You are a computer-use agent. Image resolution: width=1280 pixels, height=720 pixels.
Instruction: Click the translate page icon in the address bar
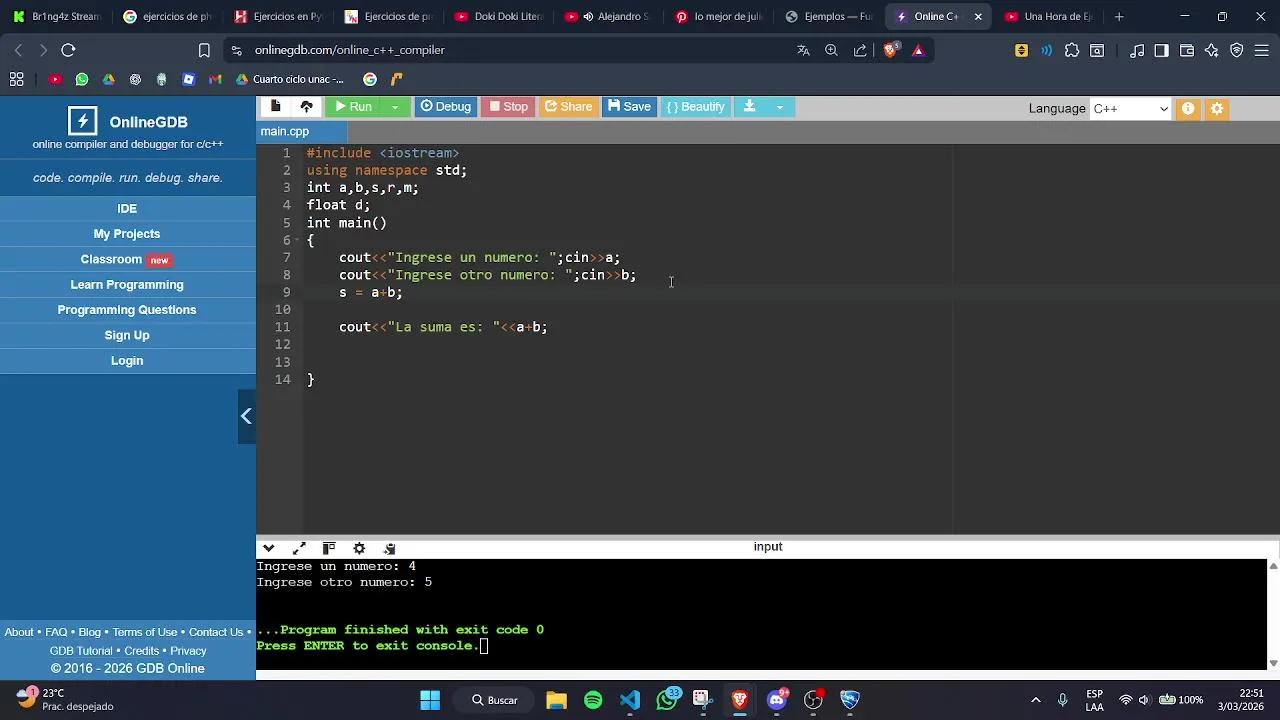(803, 50)
